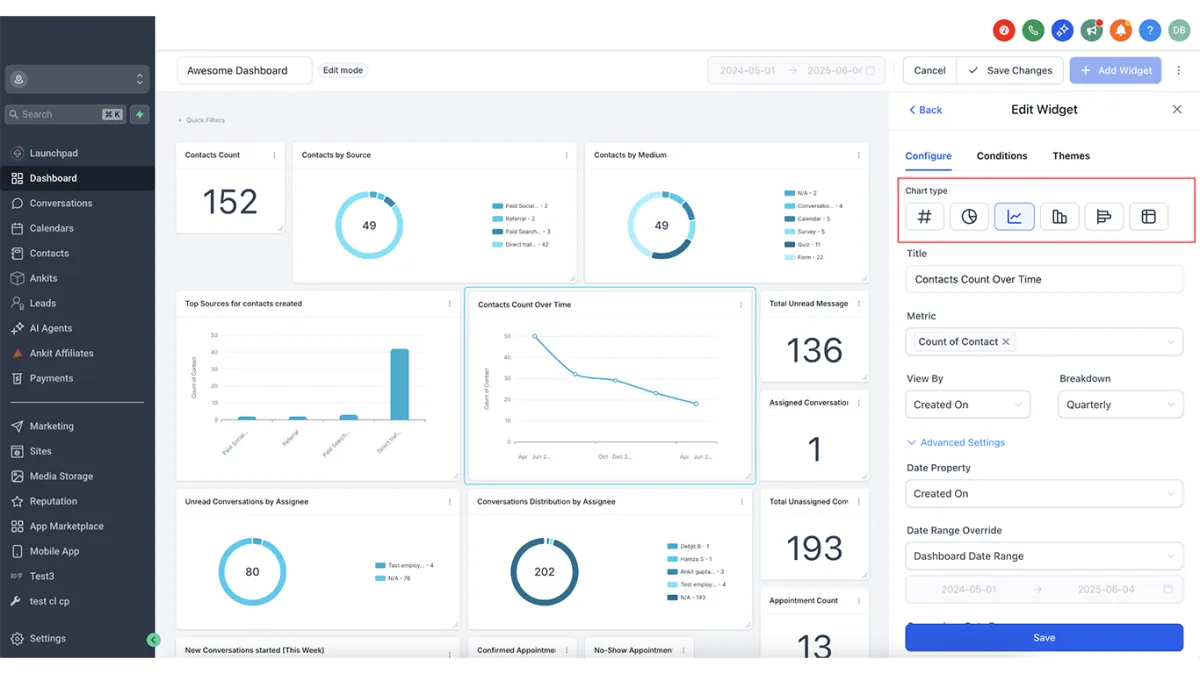Screen dimensions: 1200x674
Task: Open Conversations Distribution by Assignee options menu
Action: coord(742,501)
